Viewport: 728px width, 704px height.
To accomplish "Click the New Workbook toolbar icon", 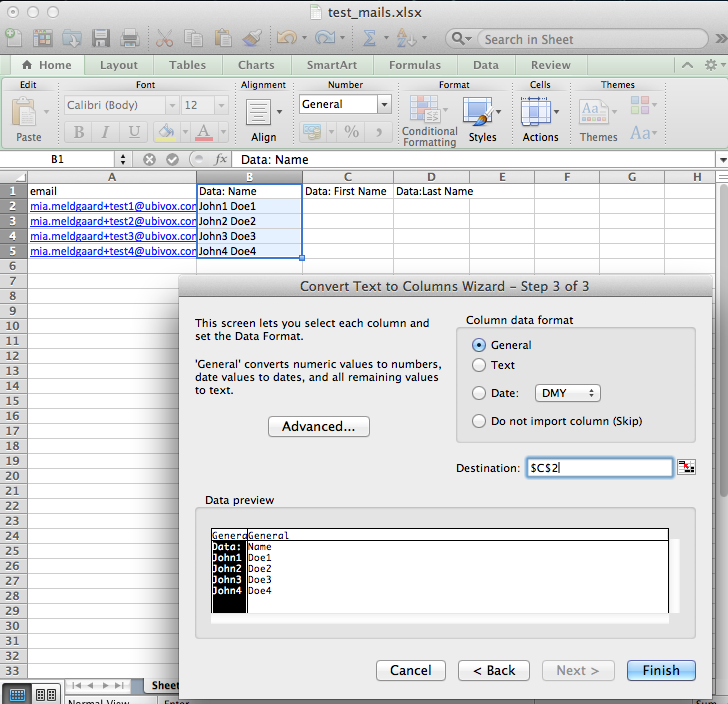I will click(13, 39).
